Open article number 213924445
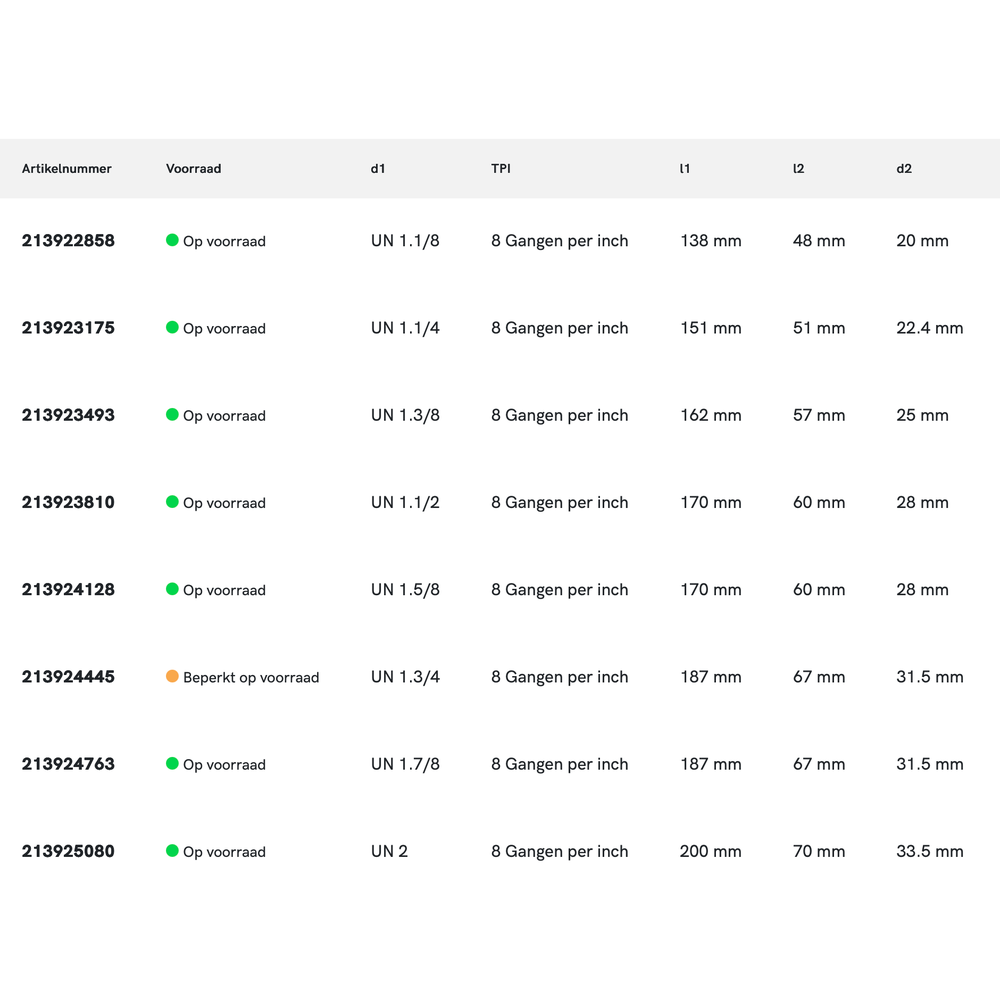 68,677
